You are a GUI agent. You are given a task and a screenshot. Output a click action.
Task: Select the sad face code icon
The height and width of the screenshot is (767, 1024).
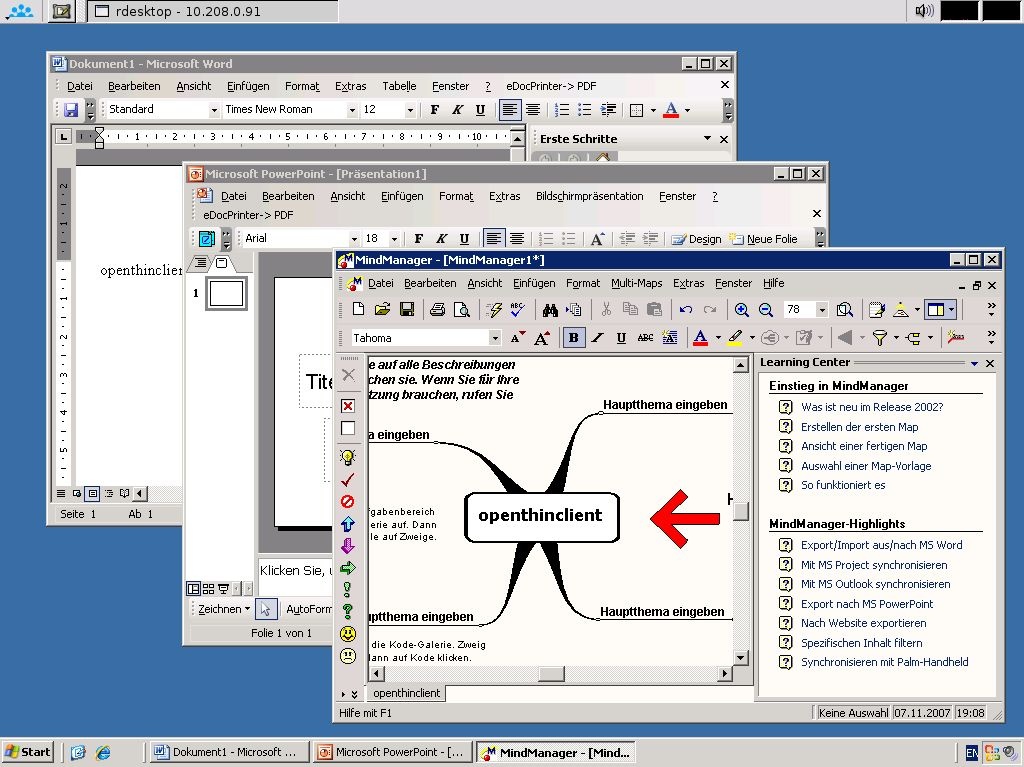[348, 655]
